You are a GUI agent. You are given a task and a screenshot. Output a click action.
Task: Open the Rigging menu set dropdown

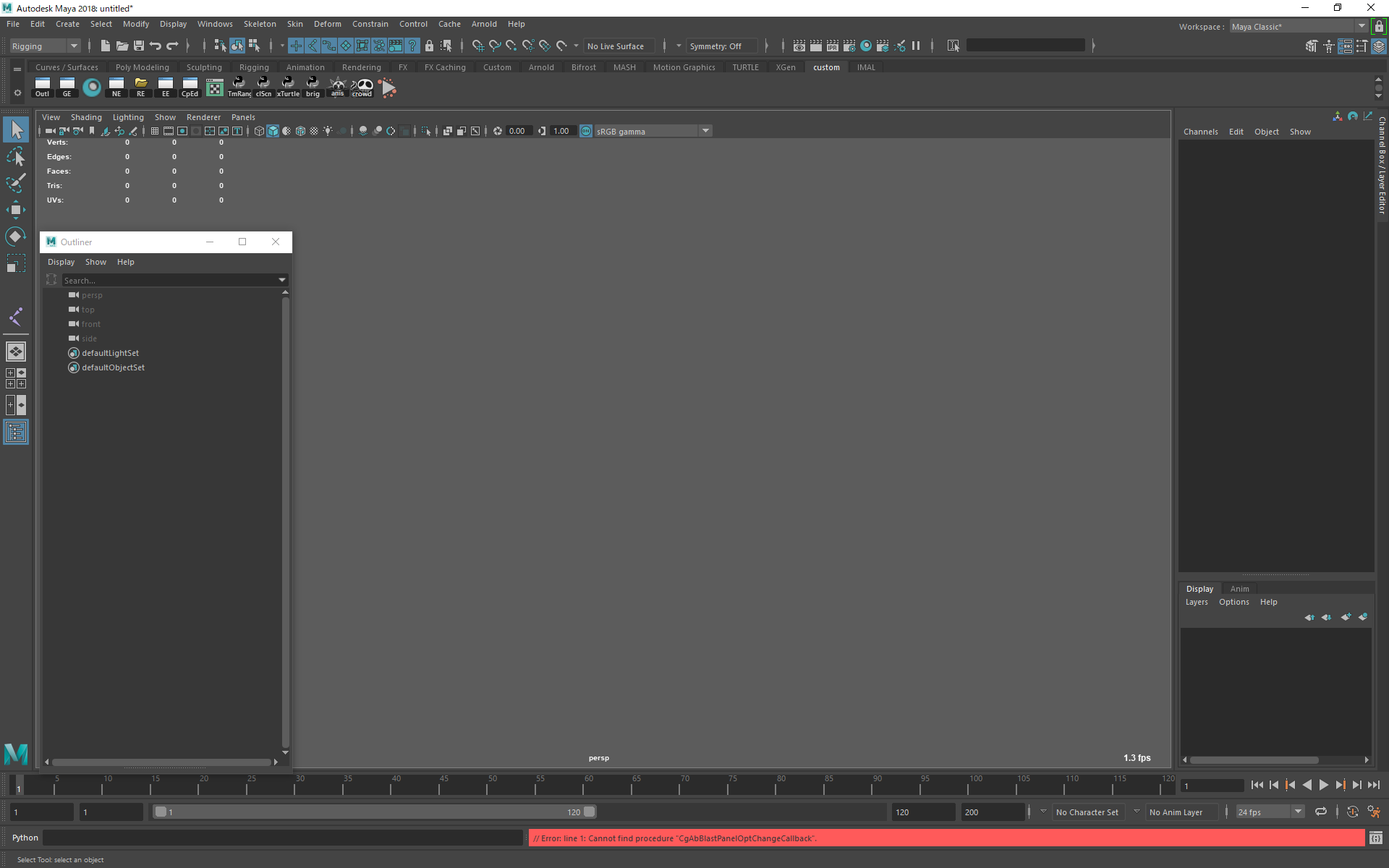(x=45, y=46)
